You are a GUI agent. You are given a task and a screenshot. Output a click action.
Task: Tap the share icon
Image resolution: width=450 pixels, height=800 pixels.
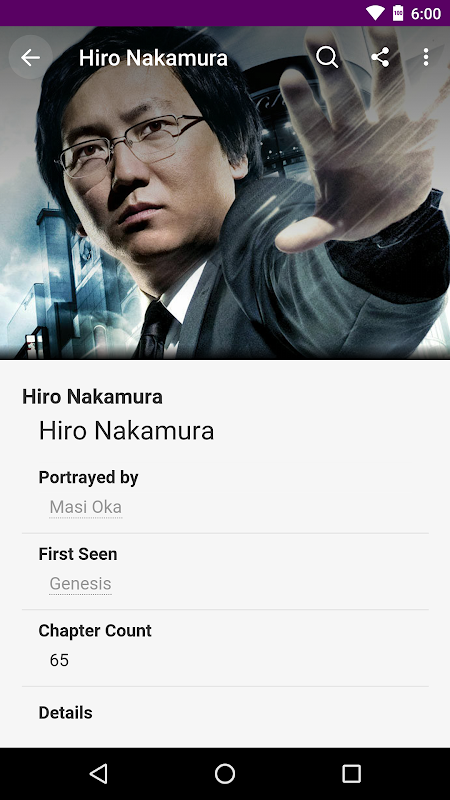[x=380, y=57]
